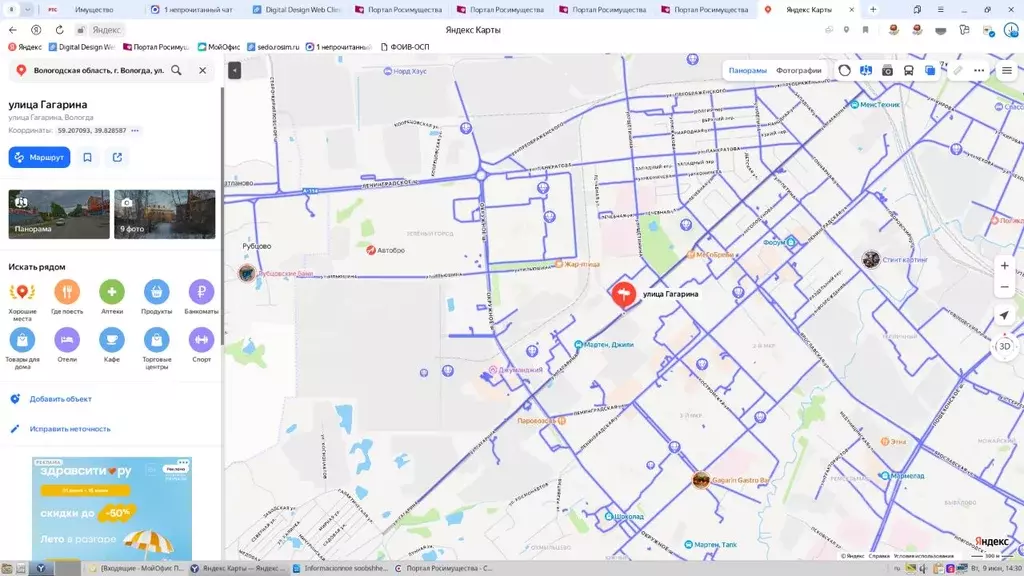Click the search magnifier icon
The height and width of the screenshot is (576, 1024).
click(176, 70)
